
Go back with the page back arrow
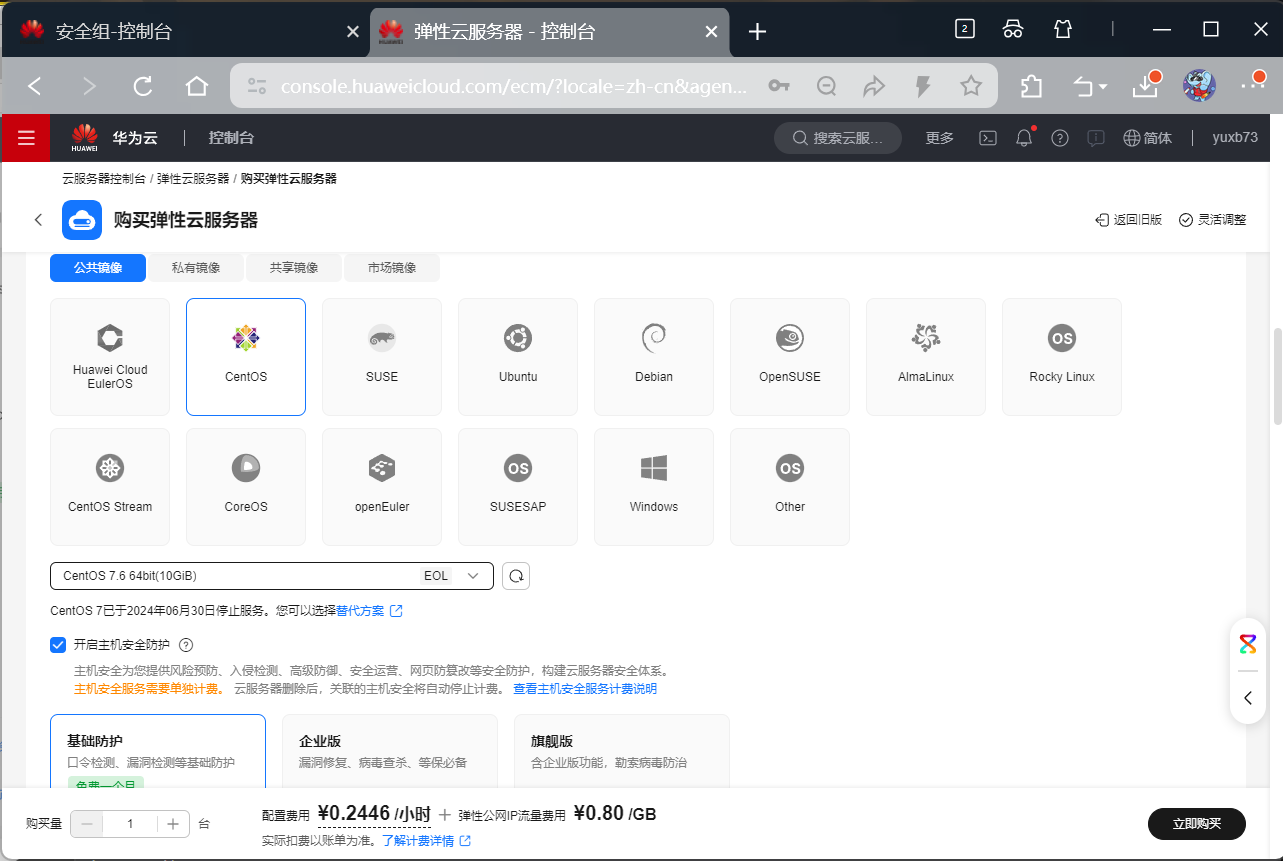38,220
